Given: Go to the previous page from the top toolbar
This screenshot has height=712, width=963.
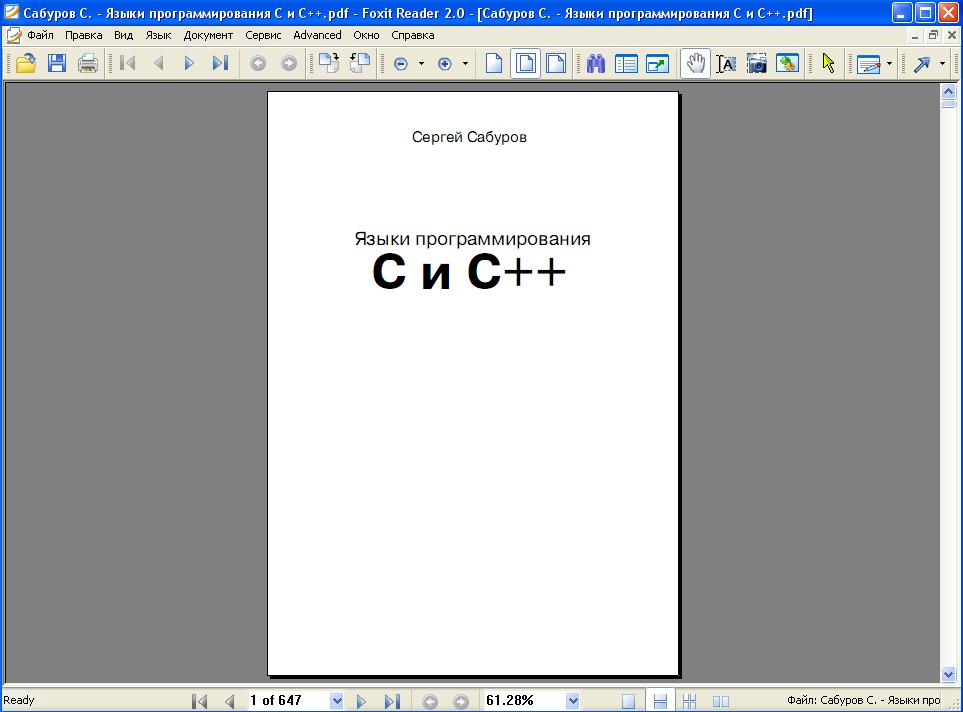Looking at the screenshot, I should coord(158,63).
